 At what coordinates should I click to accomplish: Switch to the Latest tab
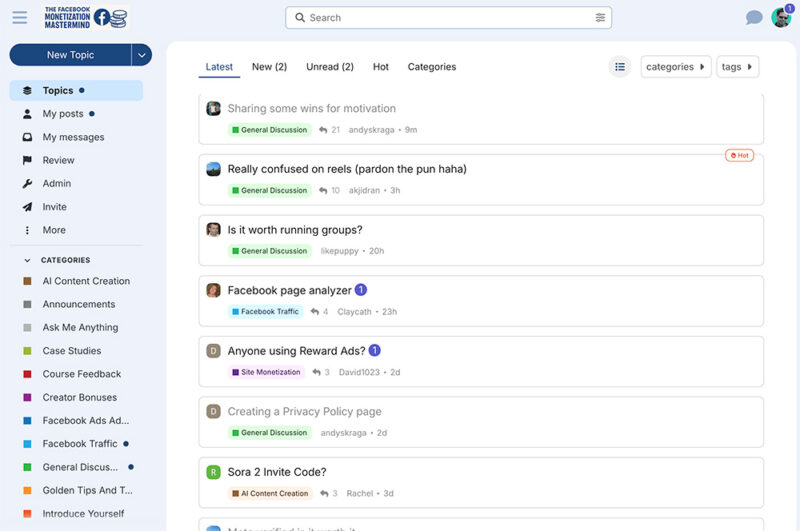[219, 67]
